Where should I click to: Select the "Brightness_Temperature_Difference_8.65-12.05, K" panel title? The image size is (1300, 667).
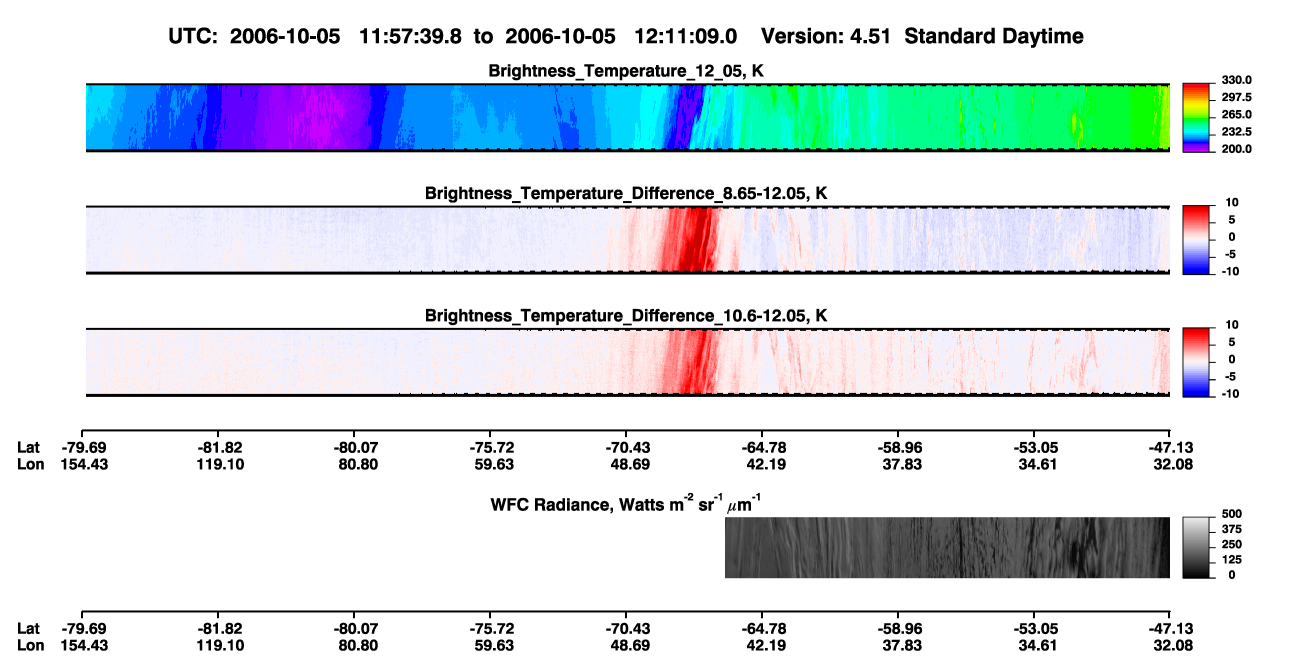pyautogui.click(x=627, y=192)
